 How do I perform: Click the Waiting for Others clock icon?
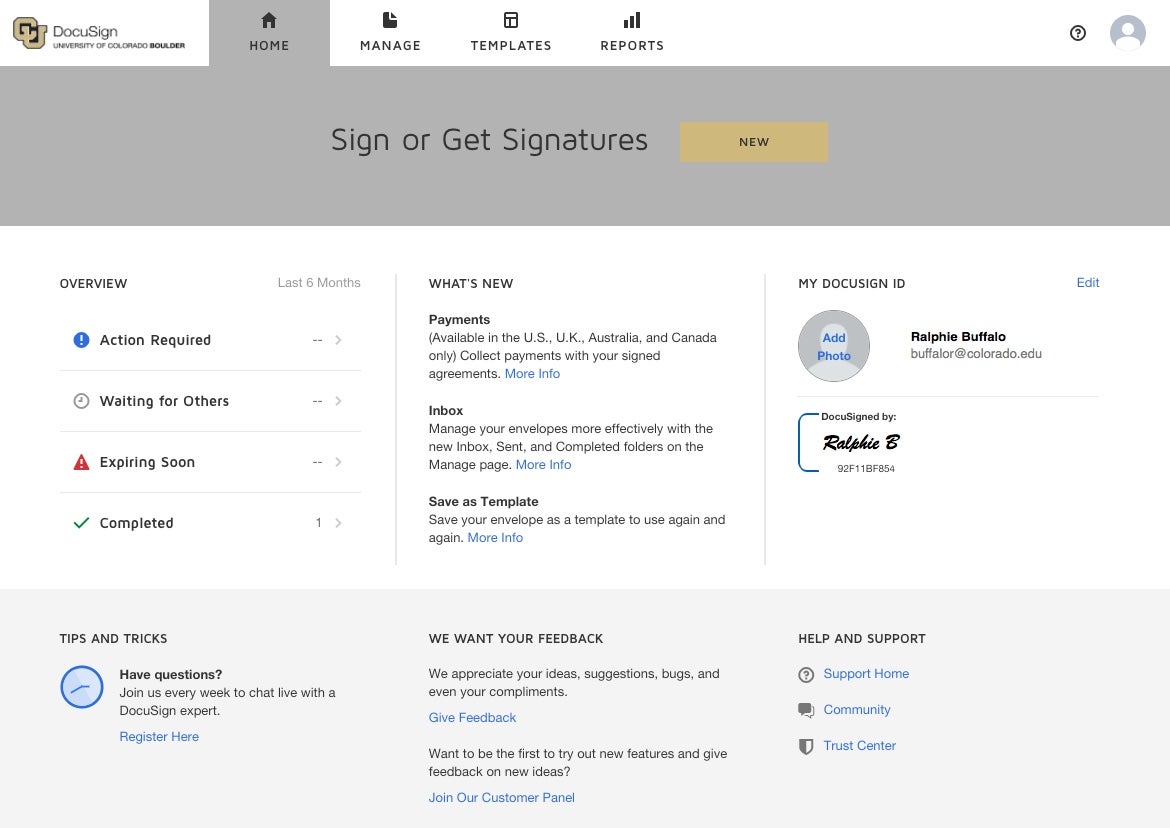(82, 401)
